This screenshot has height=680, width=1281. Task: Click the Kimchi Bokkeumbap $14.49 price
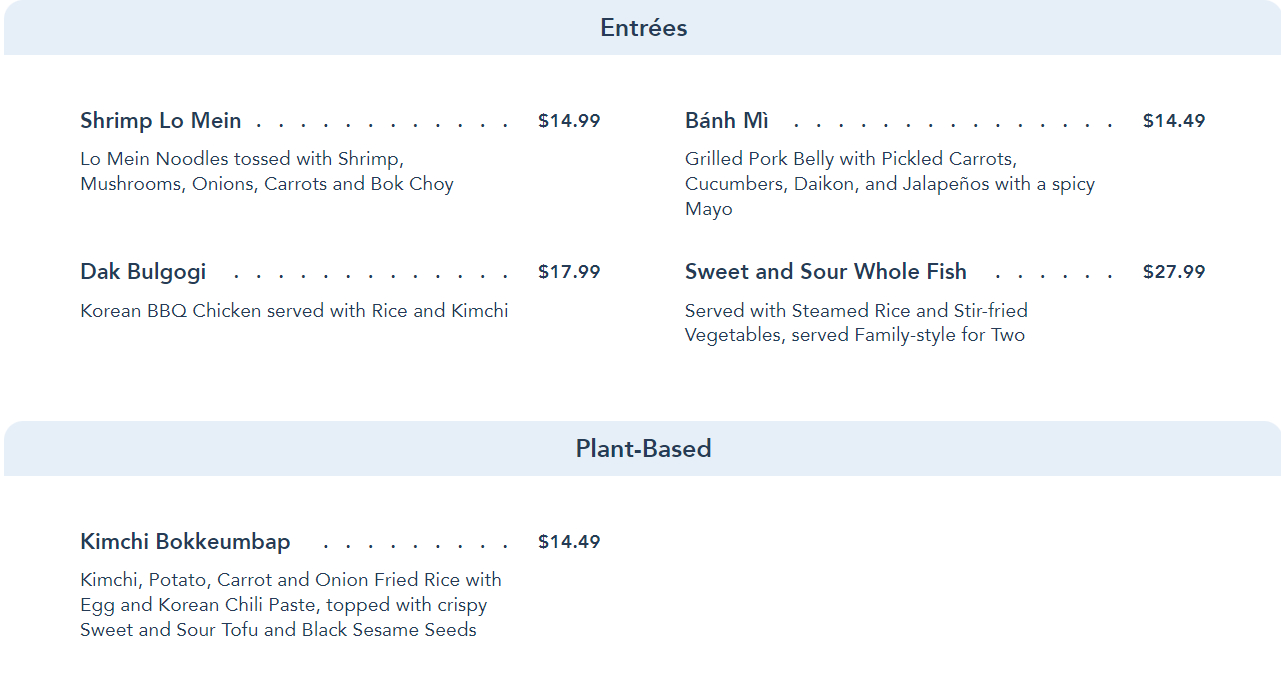pyautogui.click(x=568, y=542)
